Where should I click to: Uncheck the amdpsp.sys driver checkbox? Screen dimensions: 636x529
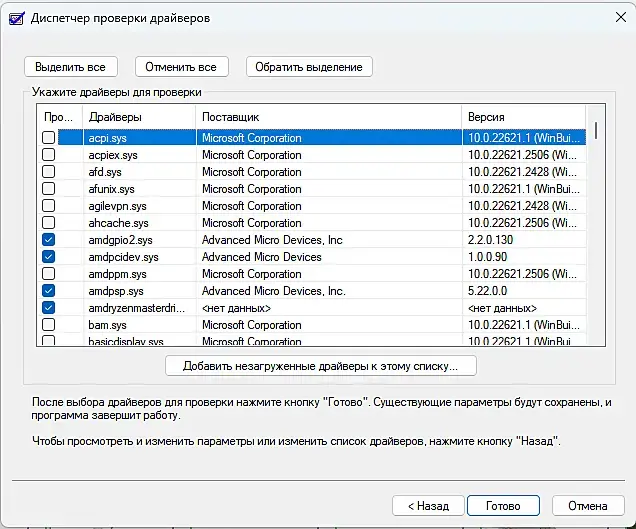[x=48, y=291]
